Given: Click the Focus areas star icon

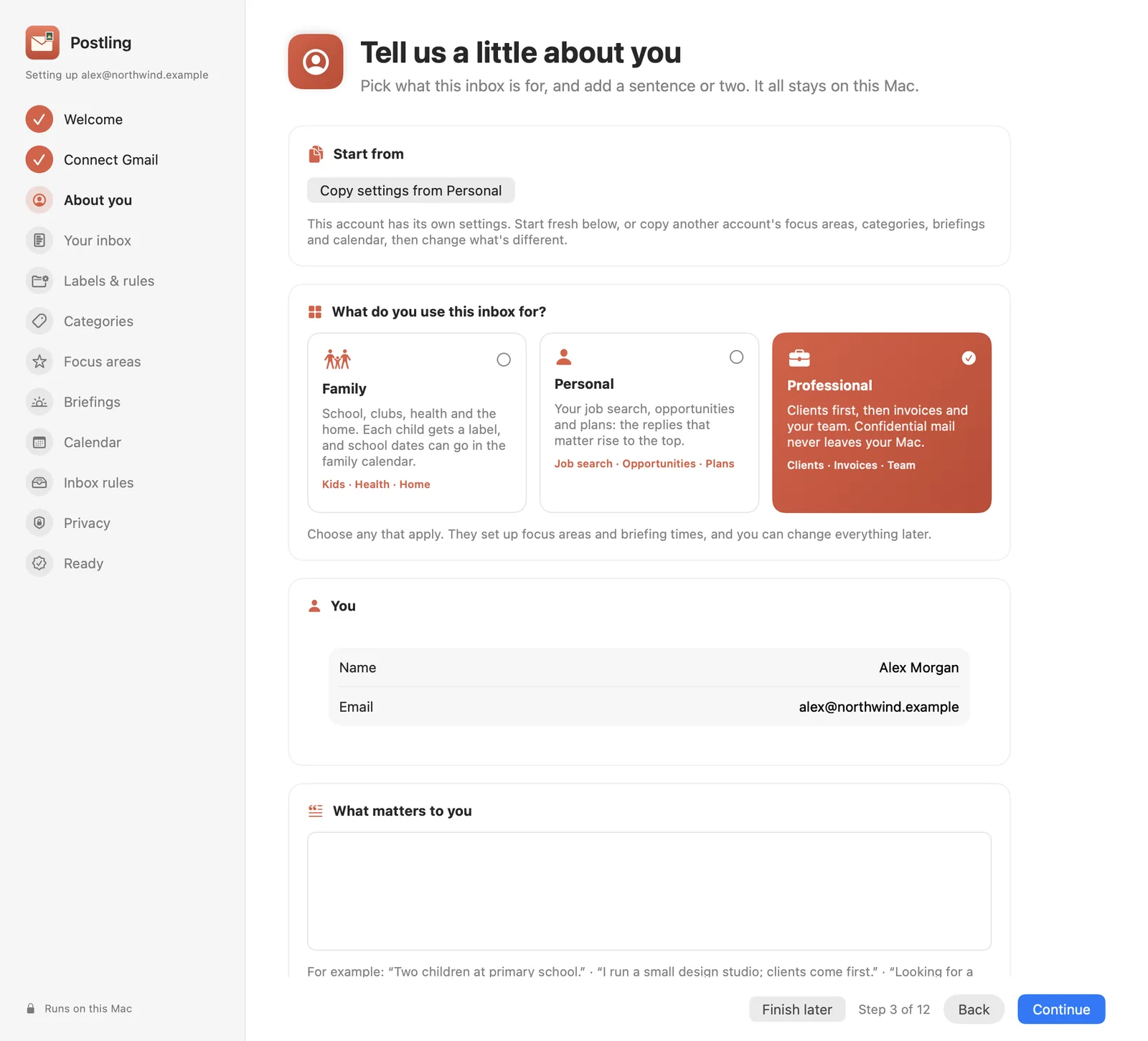Looking at the screenshot, I should click(x=39, y=362).
